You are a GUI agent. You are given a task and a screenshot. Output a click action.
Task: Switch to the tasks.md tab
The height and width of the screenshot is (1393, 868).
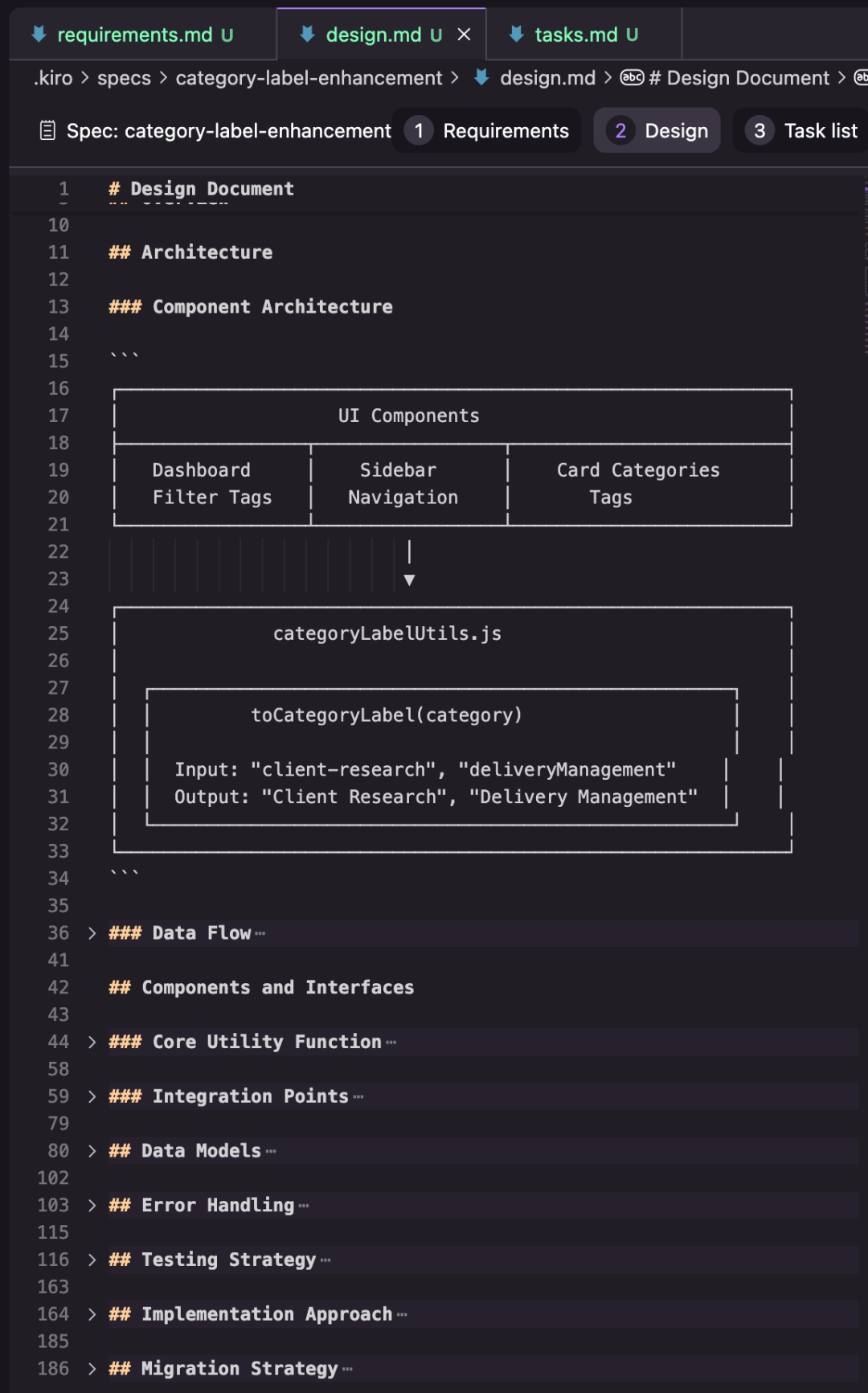click(576, 35)
